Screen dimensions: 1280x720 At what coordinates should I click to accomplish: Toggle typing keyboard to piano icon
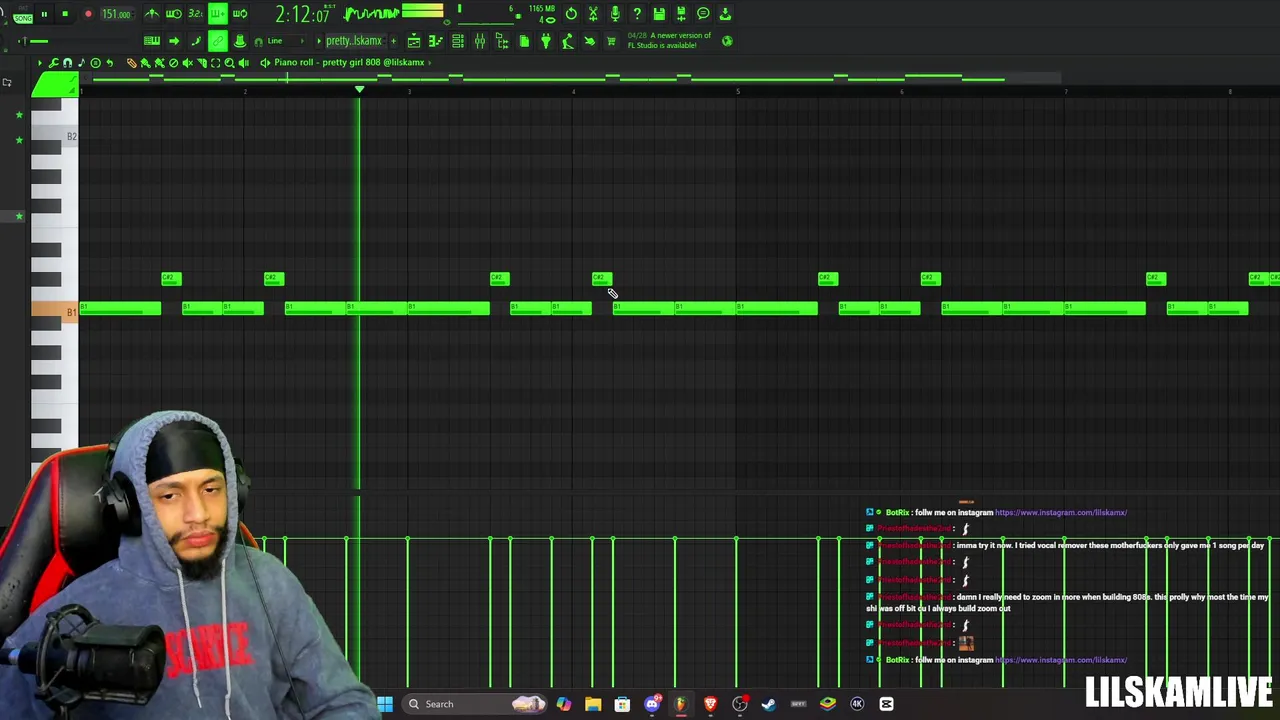point(151,41)
